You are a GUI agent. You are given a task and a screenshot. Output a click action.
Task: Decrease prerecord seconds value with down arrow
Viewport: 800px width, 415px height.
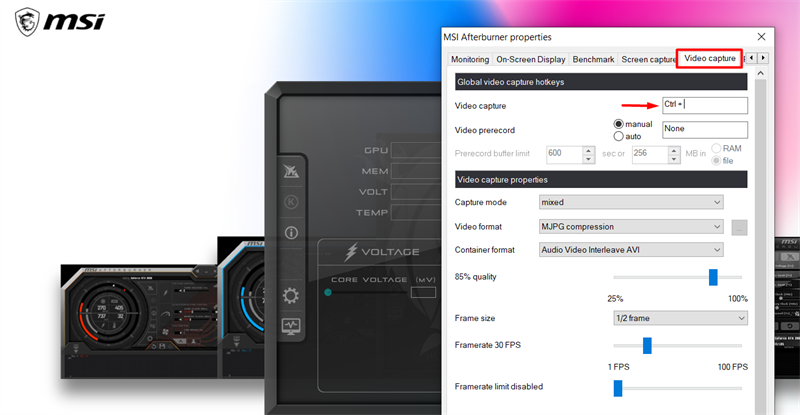(588, 159)
